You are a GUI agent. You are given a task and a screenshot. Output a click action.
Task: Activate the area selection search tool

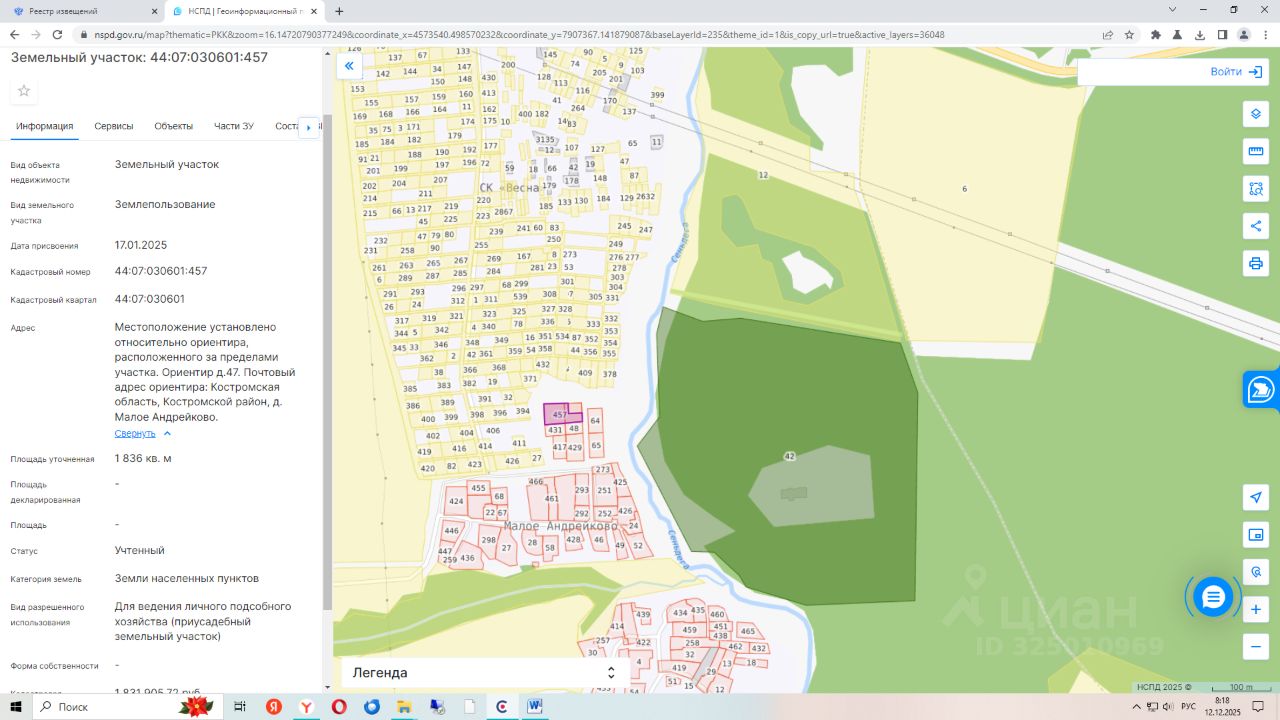tap(1255, 188)
